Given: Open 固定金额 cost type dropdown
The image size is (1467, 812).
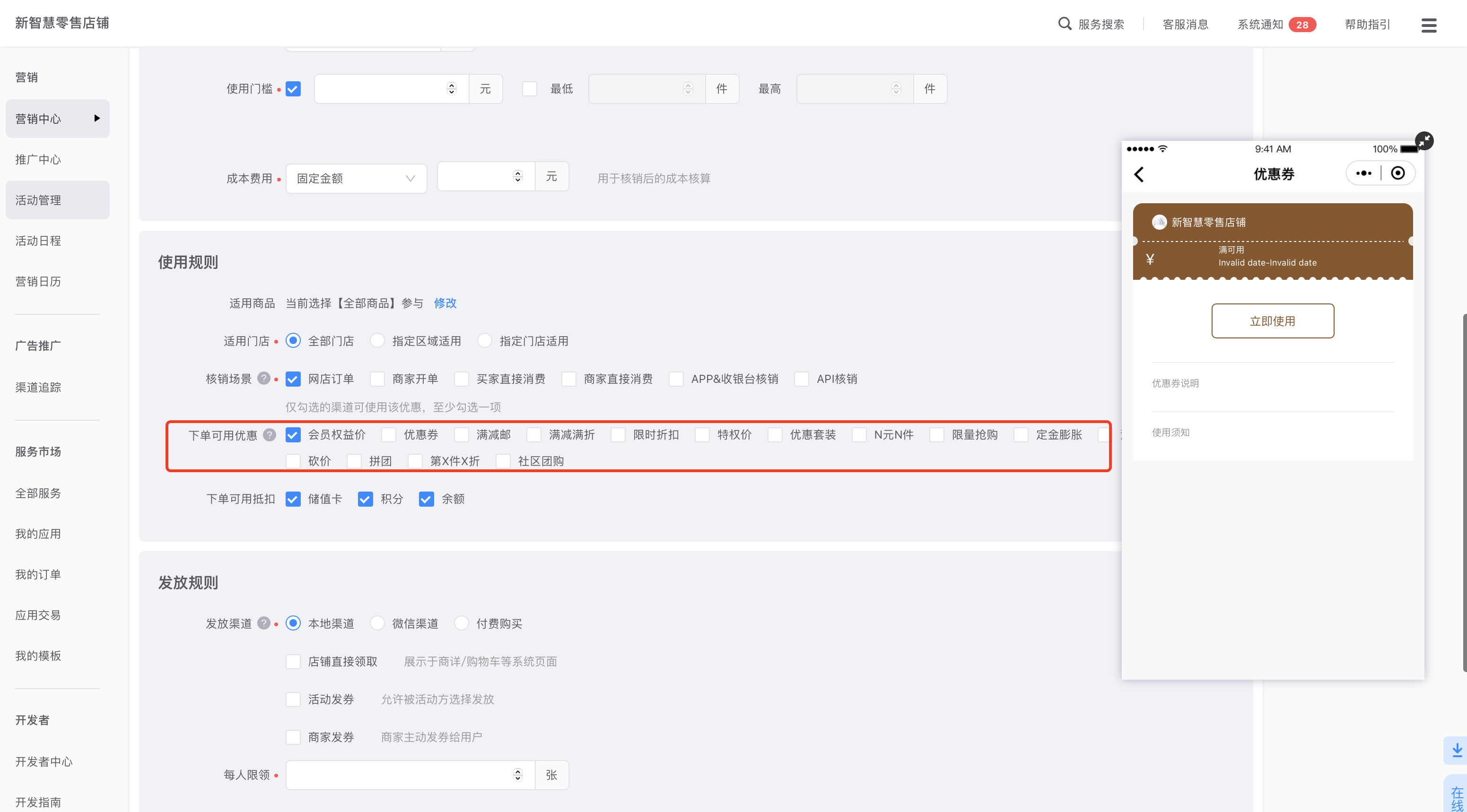Looking at the screenshot, I should coord(356,179).
